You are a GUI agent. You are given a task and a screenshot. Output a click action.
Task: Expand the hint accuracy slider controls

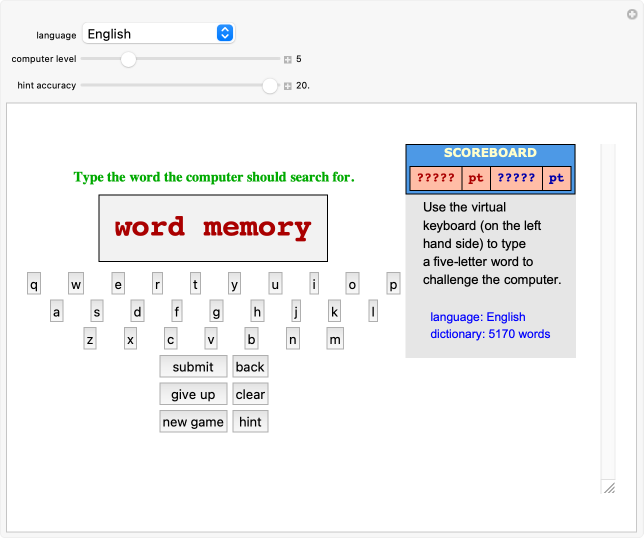[287, 86]
